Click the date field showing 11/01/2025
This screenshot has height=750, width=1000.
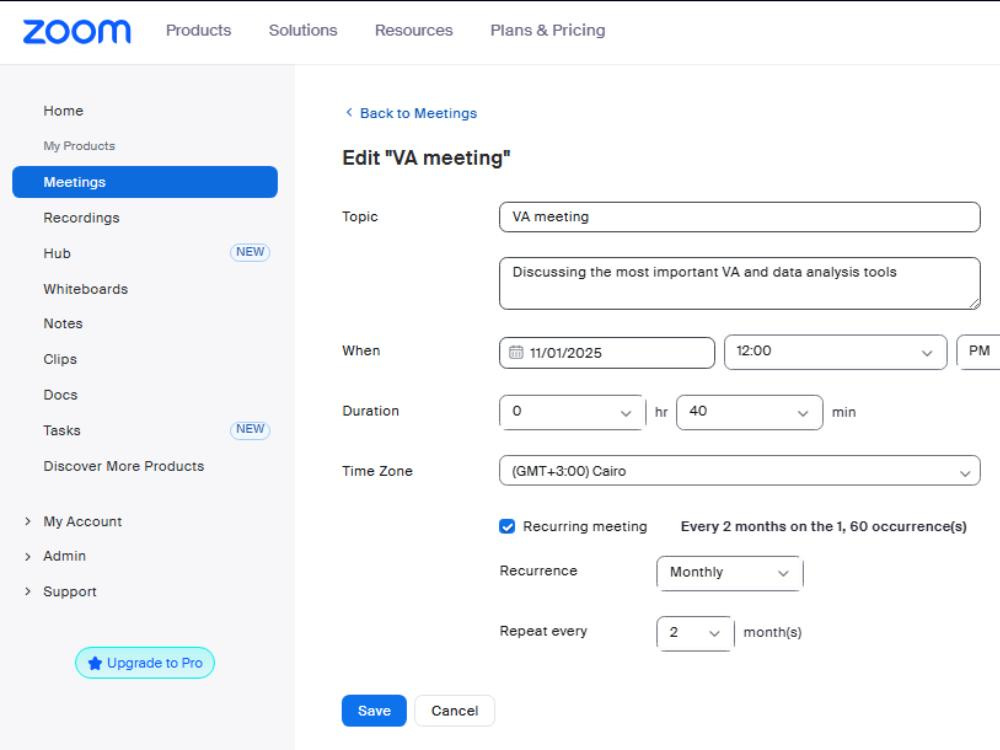(607, 353)
